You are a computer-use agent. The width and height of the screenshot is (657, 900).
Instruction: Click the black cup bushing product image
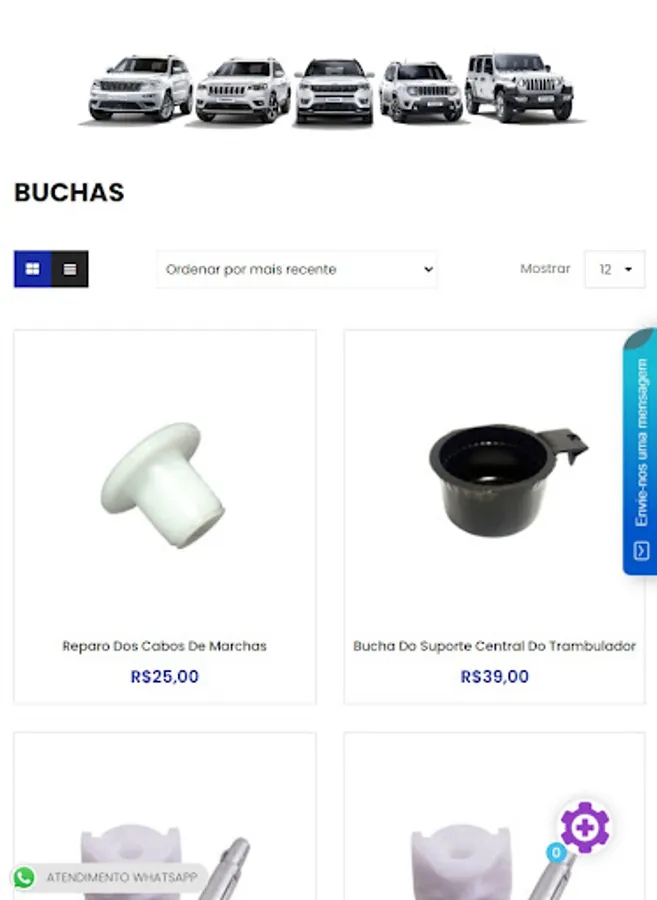click(x=508, y=480)
